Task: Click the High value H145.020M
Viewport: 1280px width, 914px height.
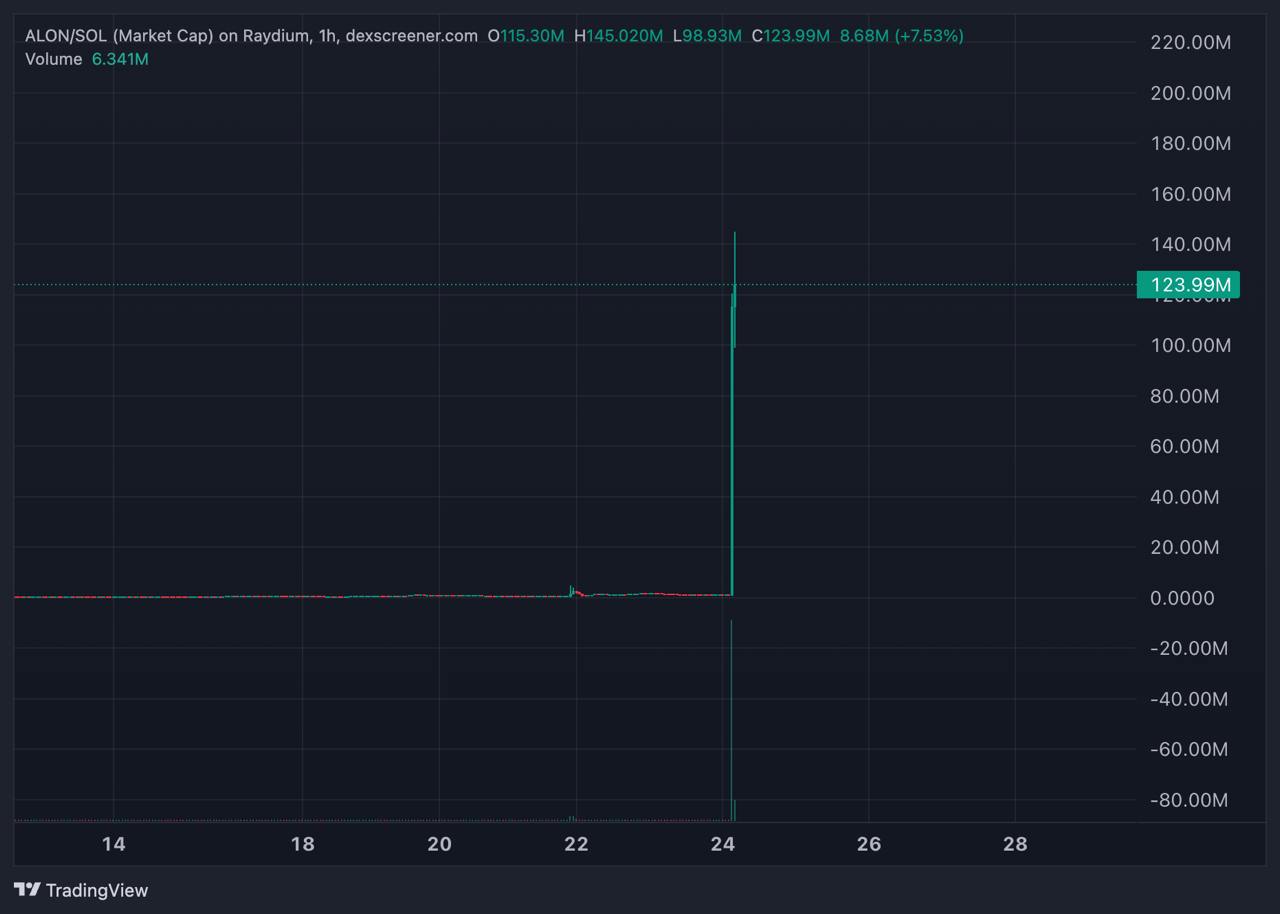Action: coord(618,36)
